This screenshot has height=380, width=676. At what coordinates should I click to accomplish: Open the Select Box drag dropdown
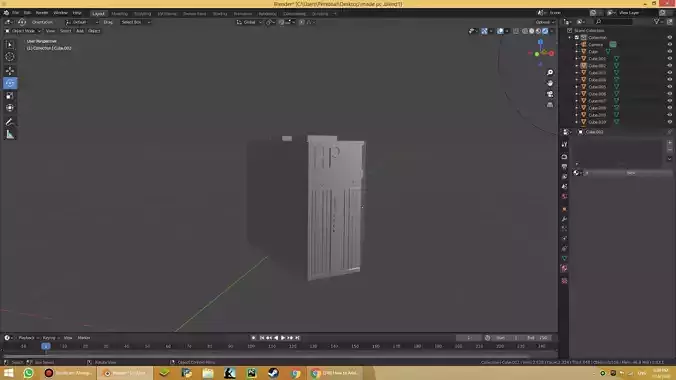point(135,22)
